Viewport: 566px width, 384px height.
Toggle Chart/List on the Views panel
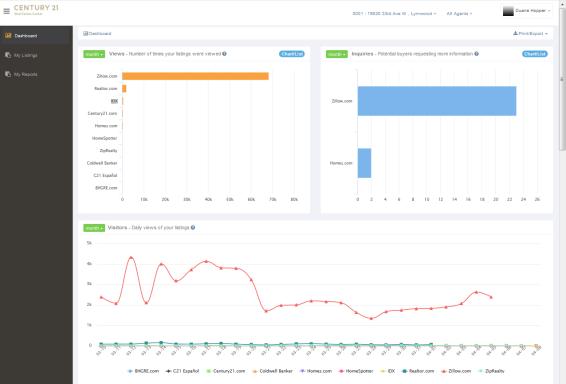292,54
